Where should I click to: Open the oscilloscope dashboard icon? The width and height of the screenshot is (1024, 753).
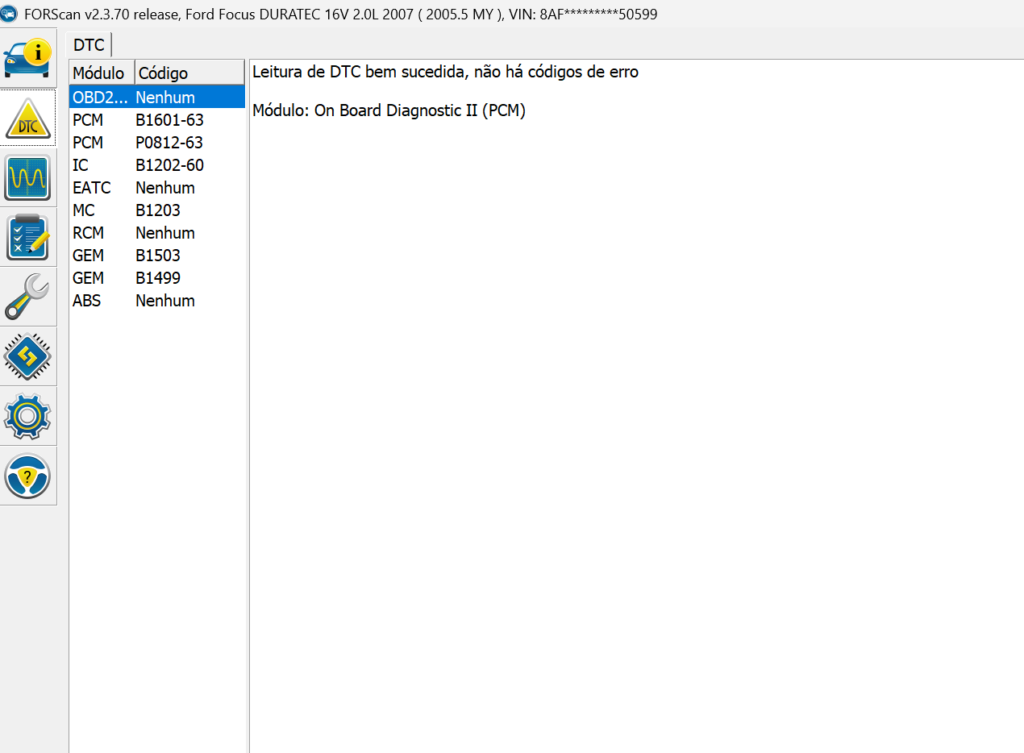click(28, 179)
